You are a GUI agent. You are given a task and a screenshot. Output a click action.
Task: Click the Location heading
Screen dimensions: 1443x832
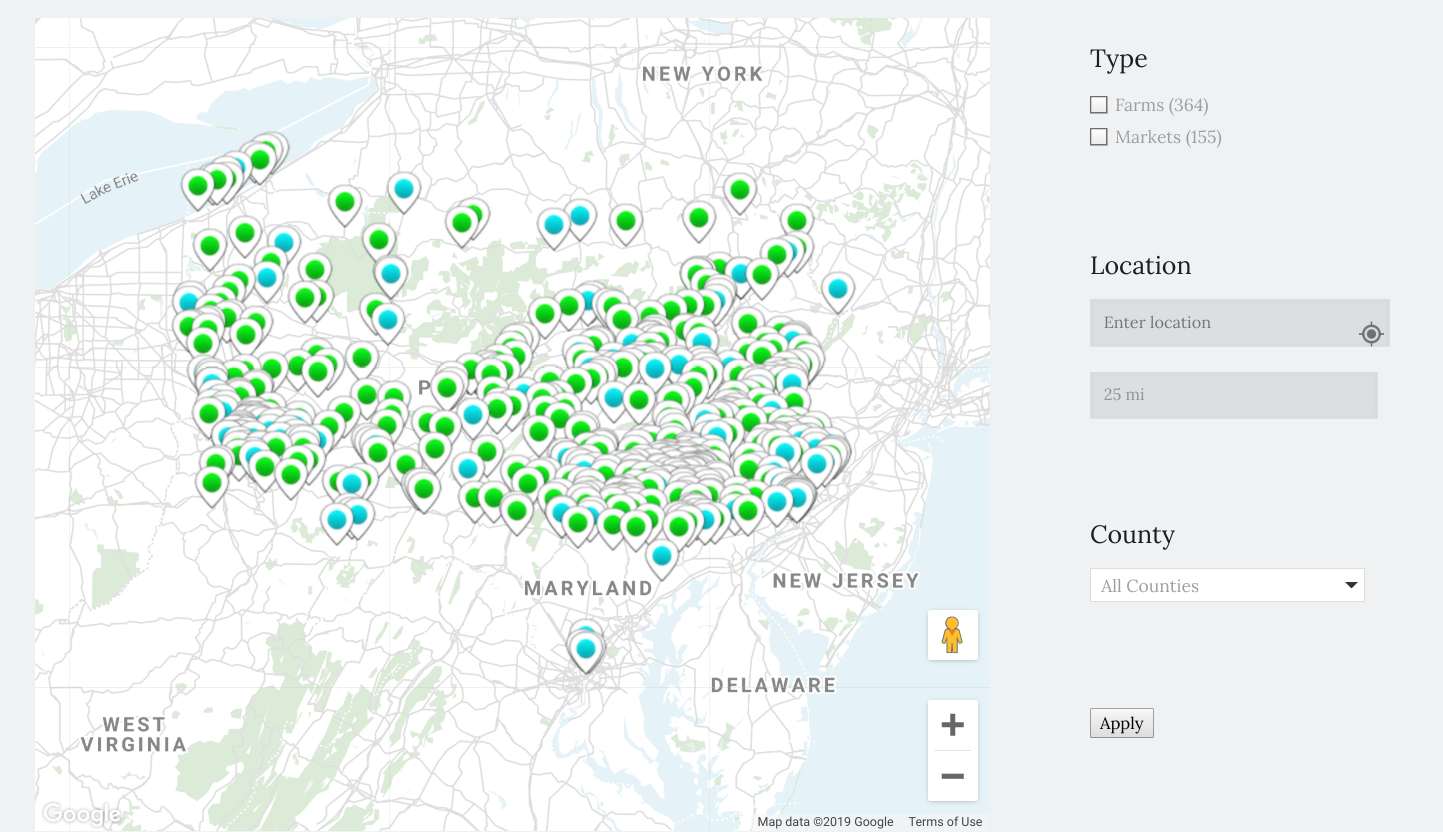(1140, 265)
